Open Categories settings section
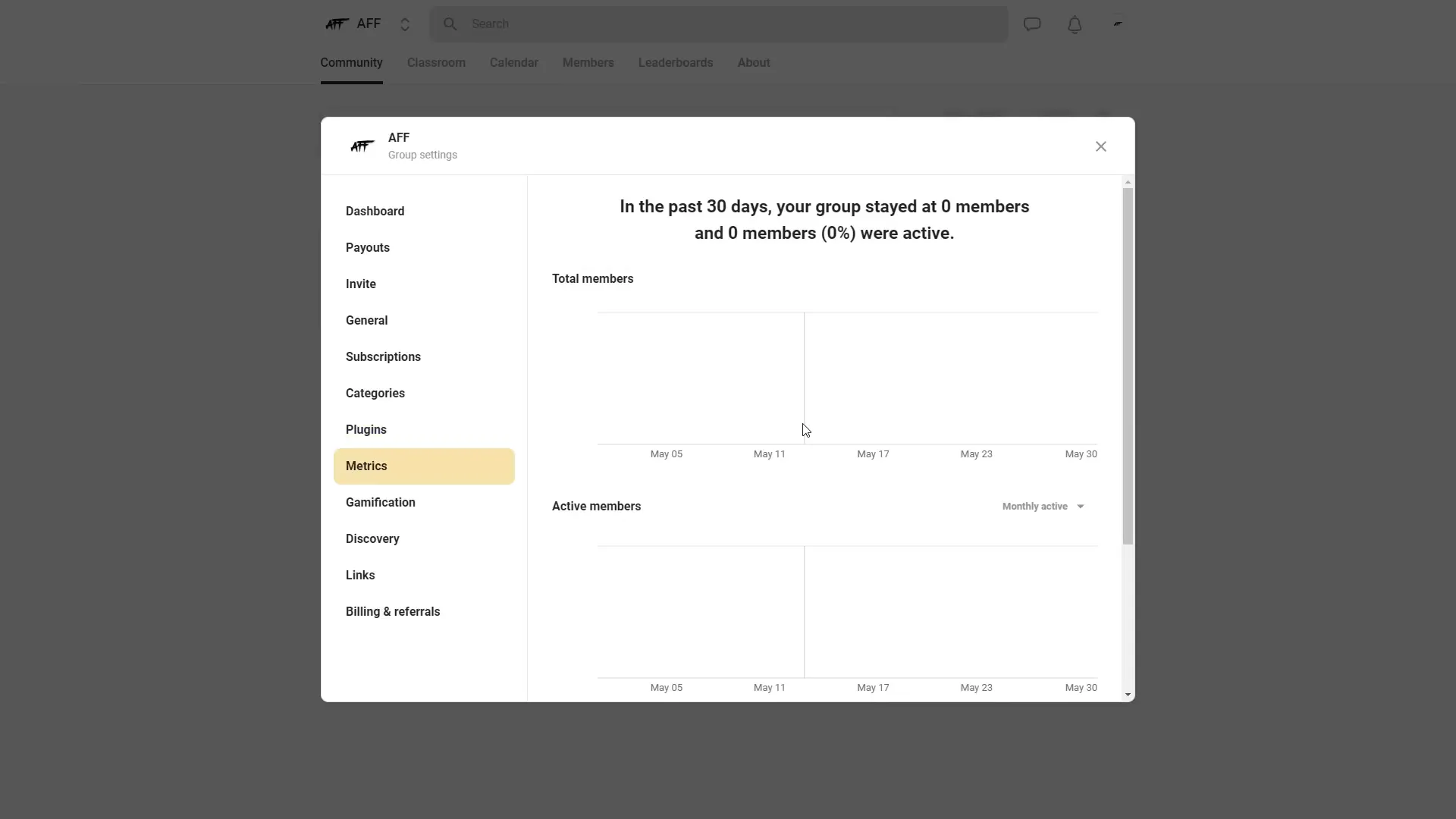1456x819 pixels. point(424,394)
